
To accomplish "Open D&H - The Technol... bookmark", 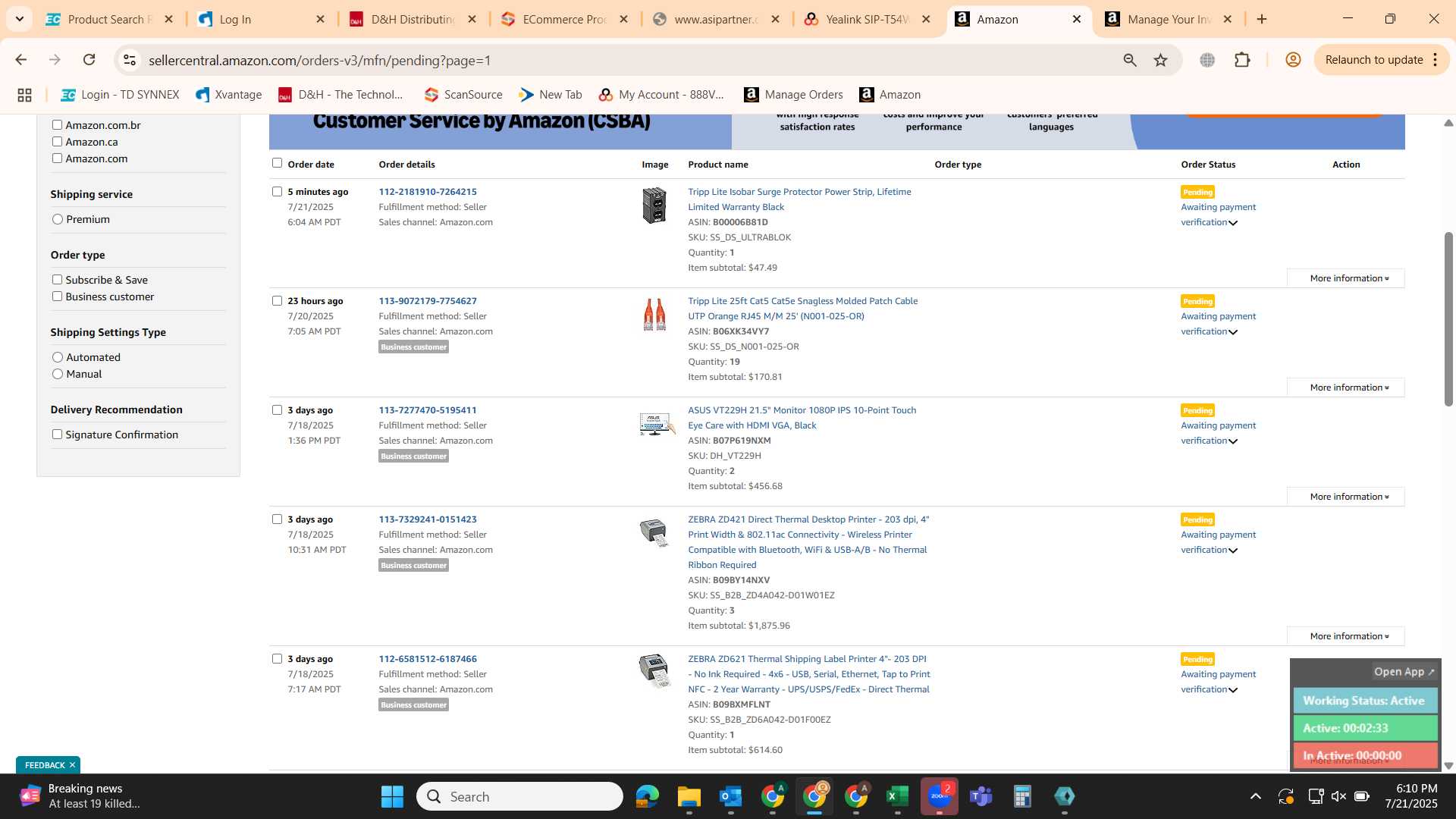I will pyautogui.click(x=340, y=95).
